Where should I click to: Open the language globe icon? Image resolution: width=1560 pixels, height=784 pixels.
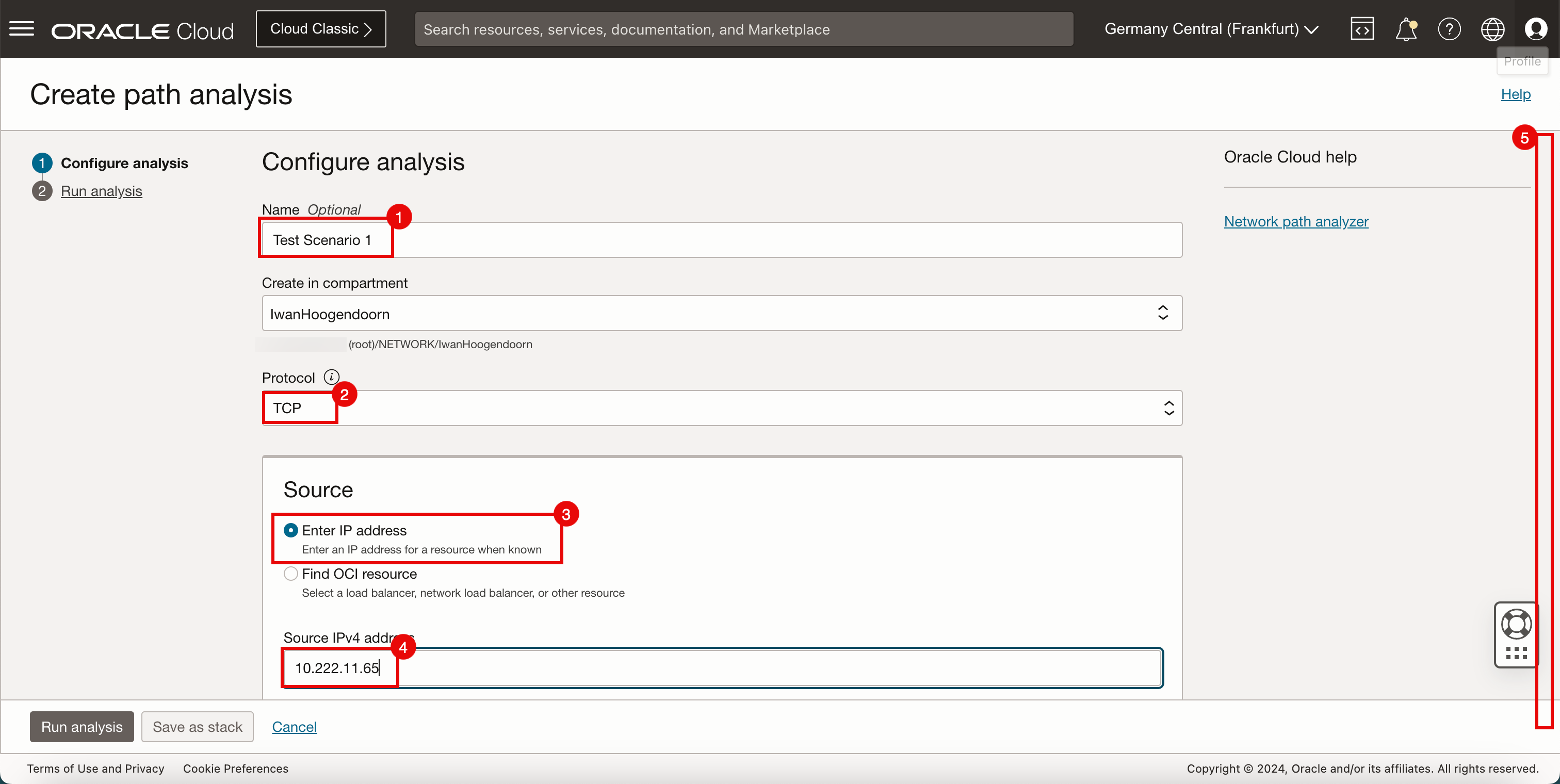pos(1492,29)
